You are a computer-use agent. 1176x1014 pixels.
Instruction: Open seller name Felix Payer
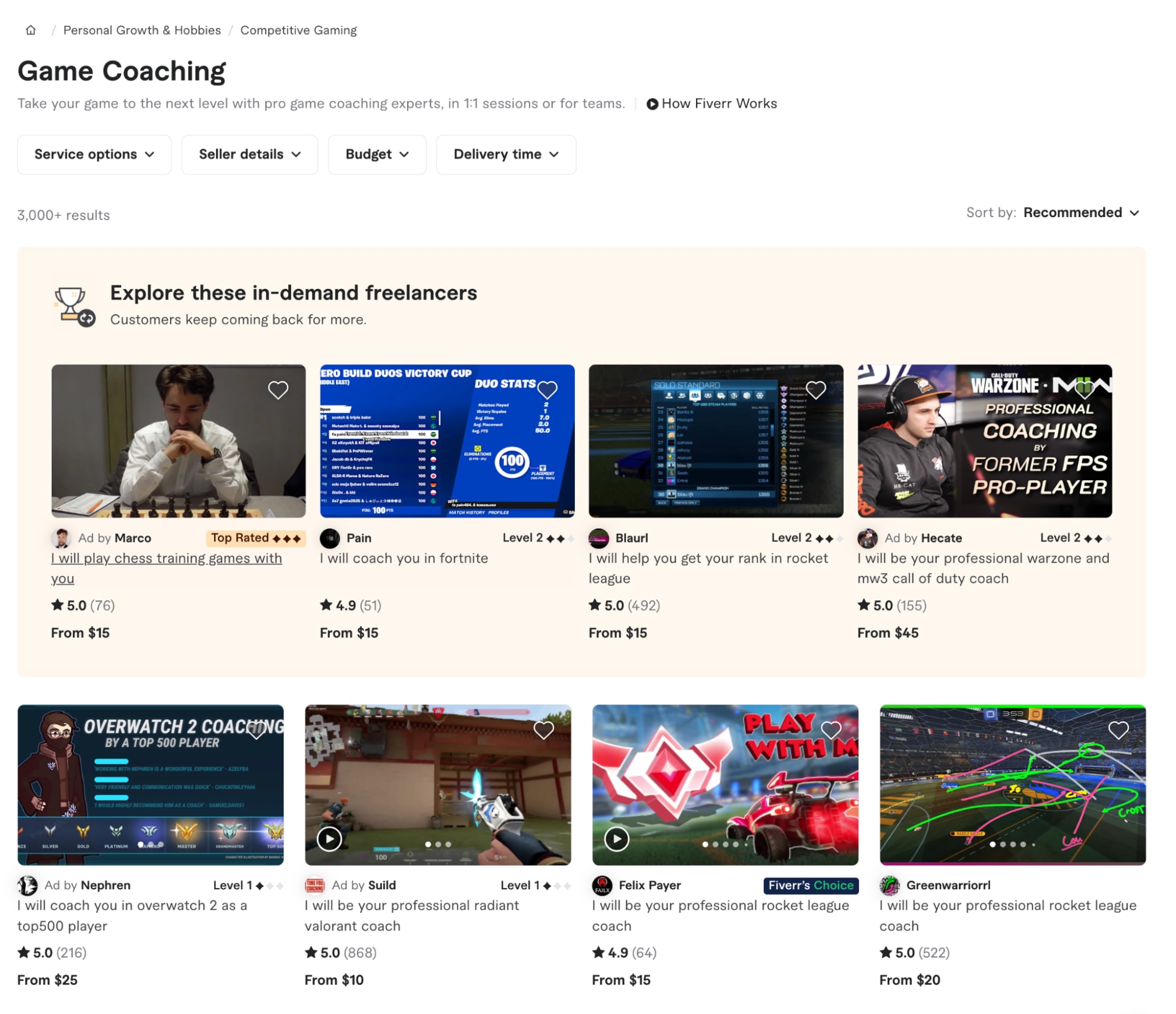tap(650, 885)
